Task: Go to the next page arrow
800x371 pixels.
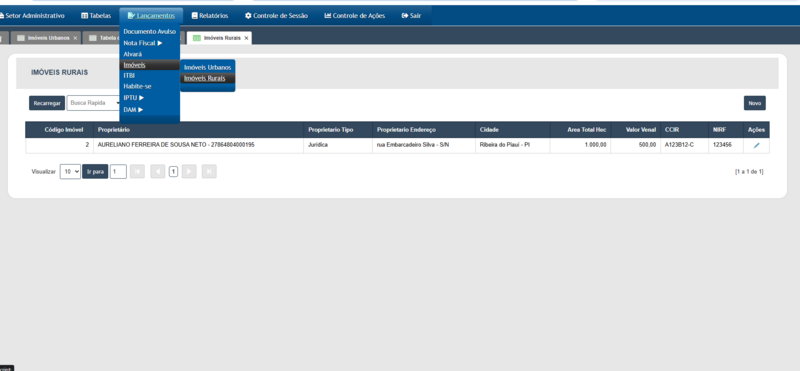Action: click(x=189, y=172)
